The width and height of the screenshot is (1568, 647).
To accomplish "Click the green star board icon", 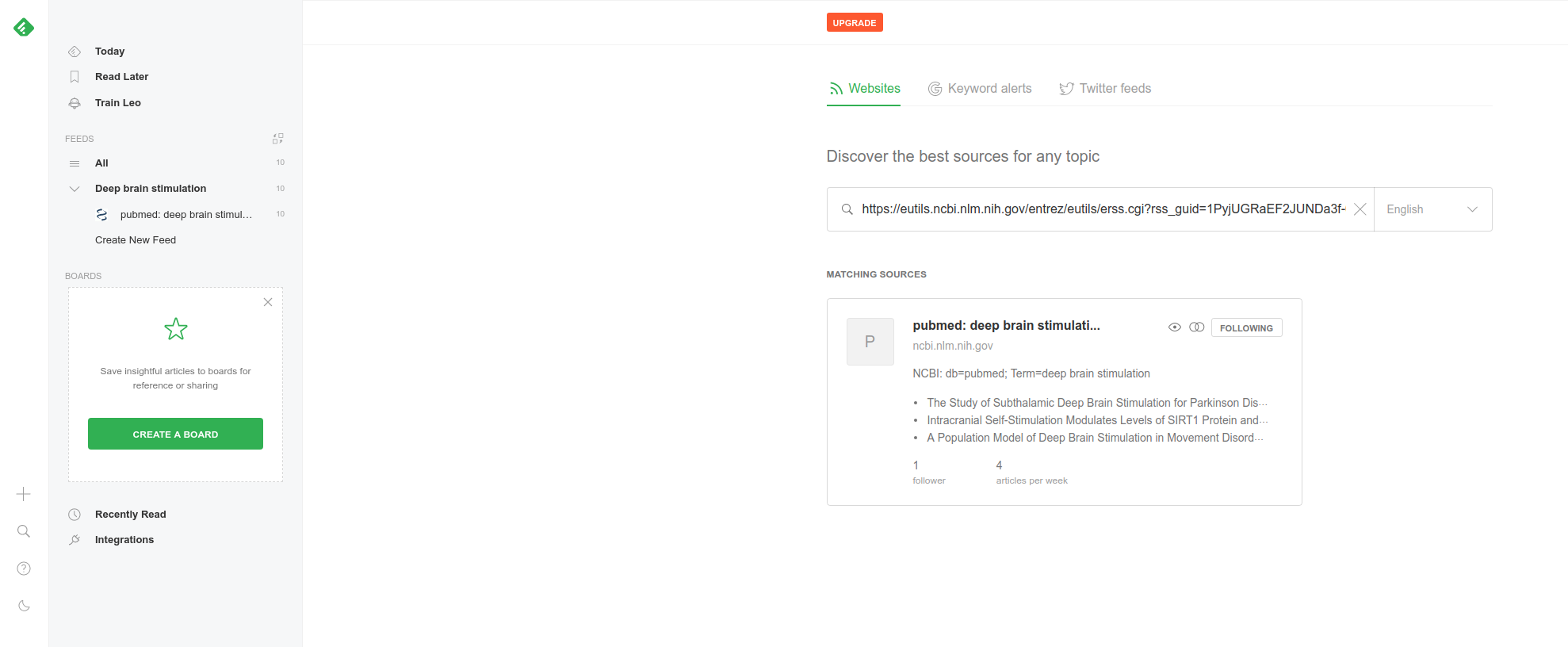I will click(x=176, y=329).
